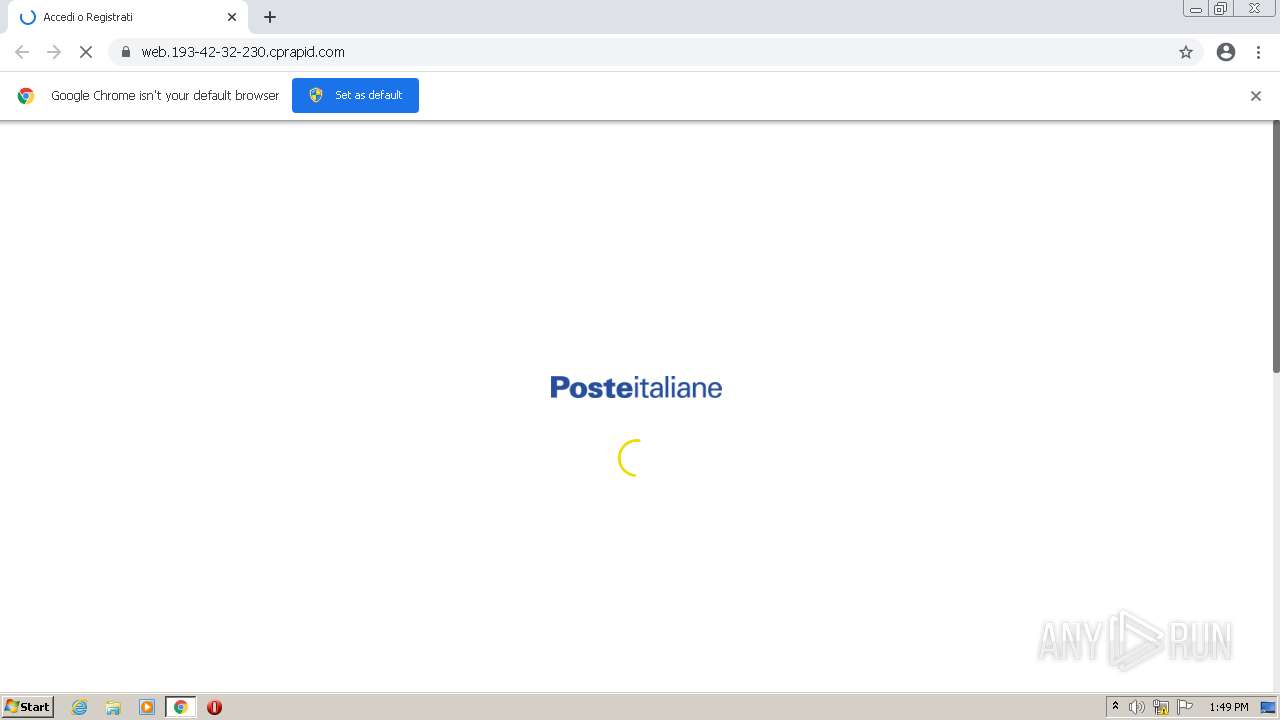This screenshot has height=720, width=1280.
Task: Launch Internet Explorer from the taskbar
Action: tap(79, 707)
